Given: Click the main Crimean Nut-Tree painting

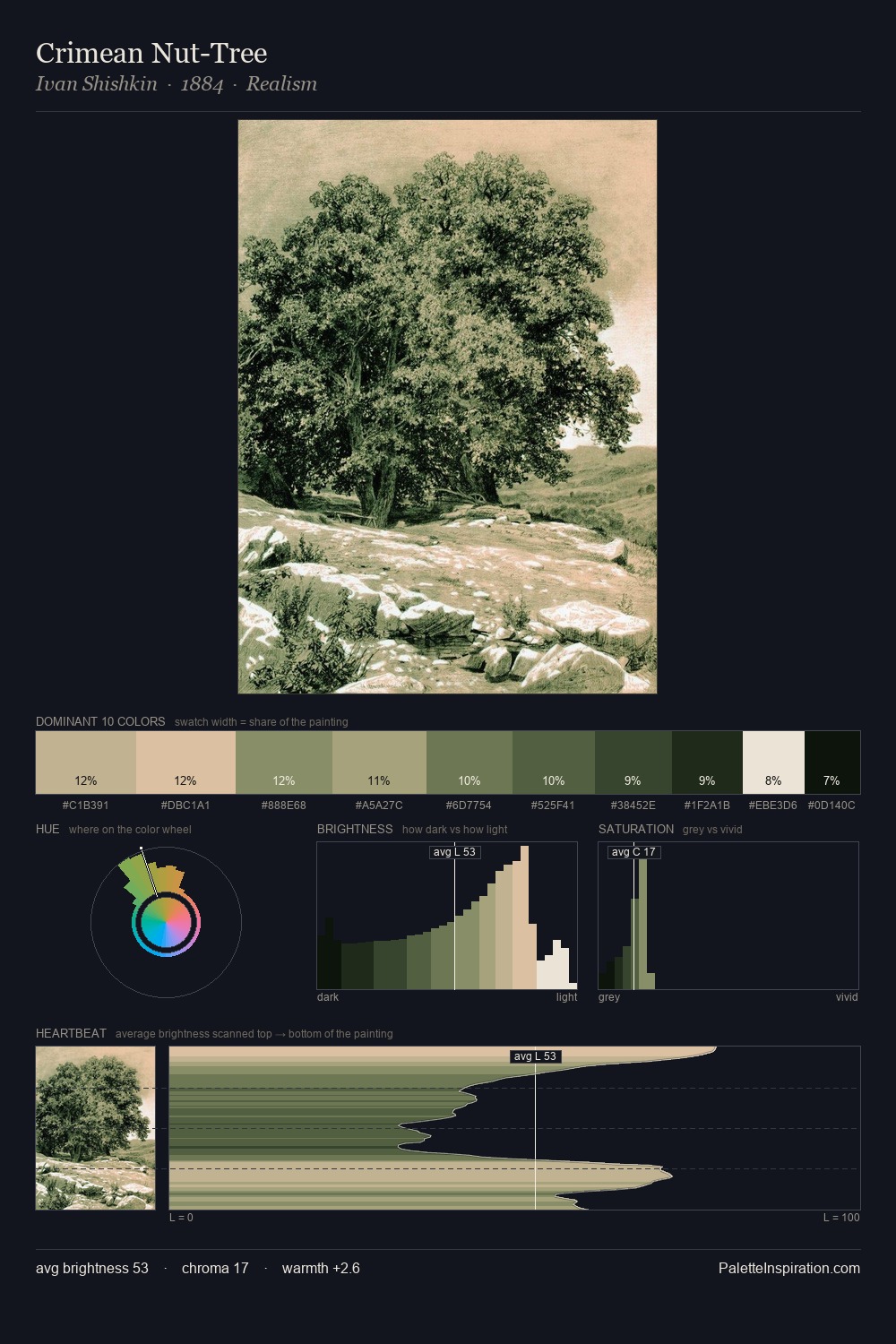Looking at the screenshot, I should tap(447, 407).
